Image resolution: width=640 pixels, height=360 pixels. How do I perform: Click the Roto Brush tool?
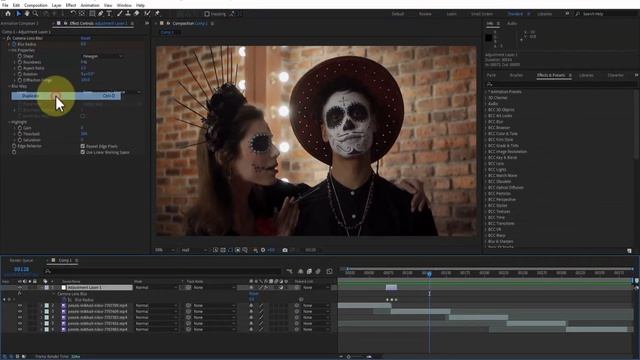click(147, 13)
